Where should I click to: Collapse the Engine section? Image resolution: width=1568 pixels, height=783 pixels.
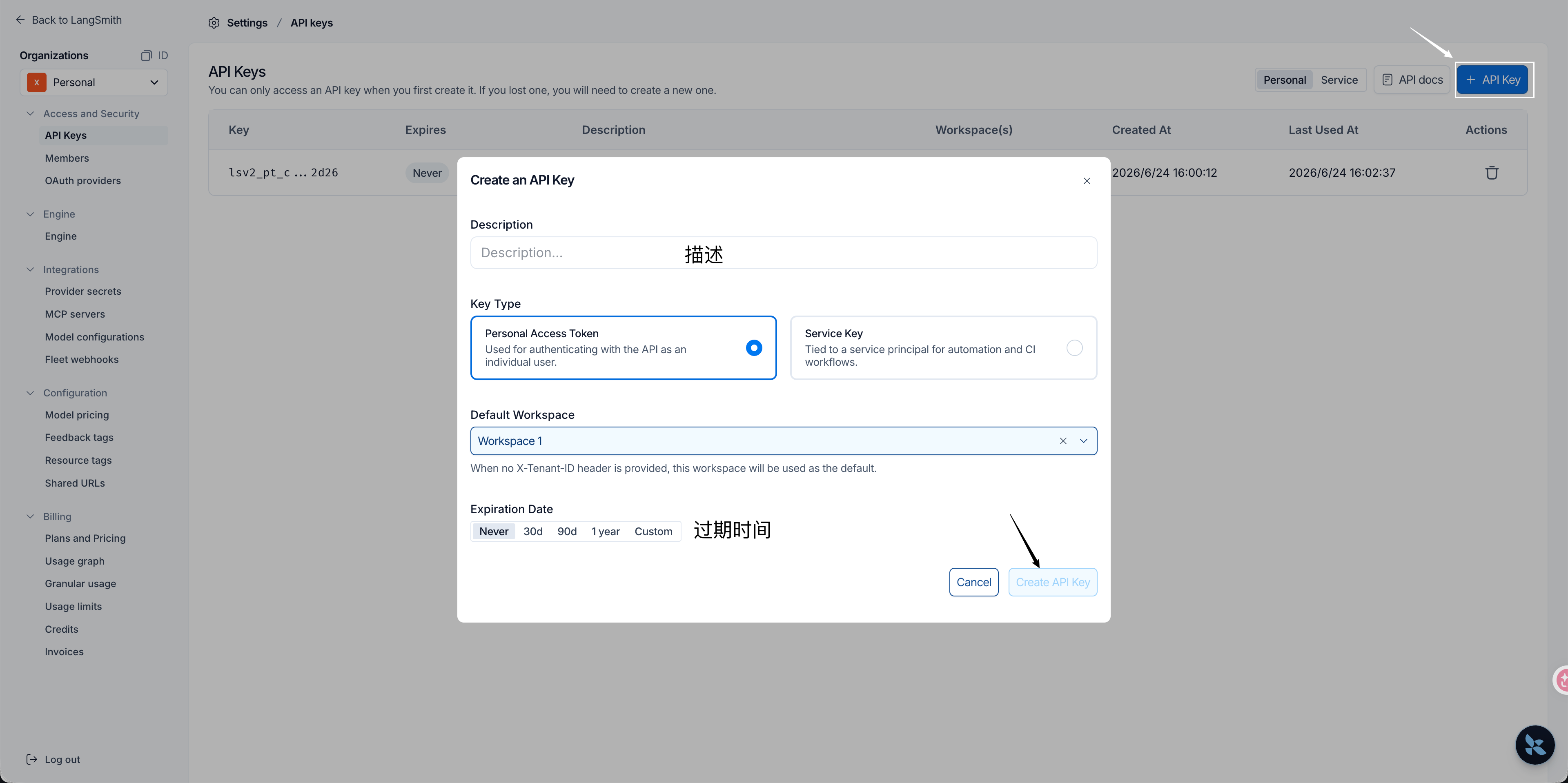click(x=30, y=214)
